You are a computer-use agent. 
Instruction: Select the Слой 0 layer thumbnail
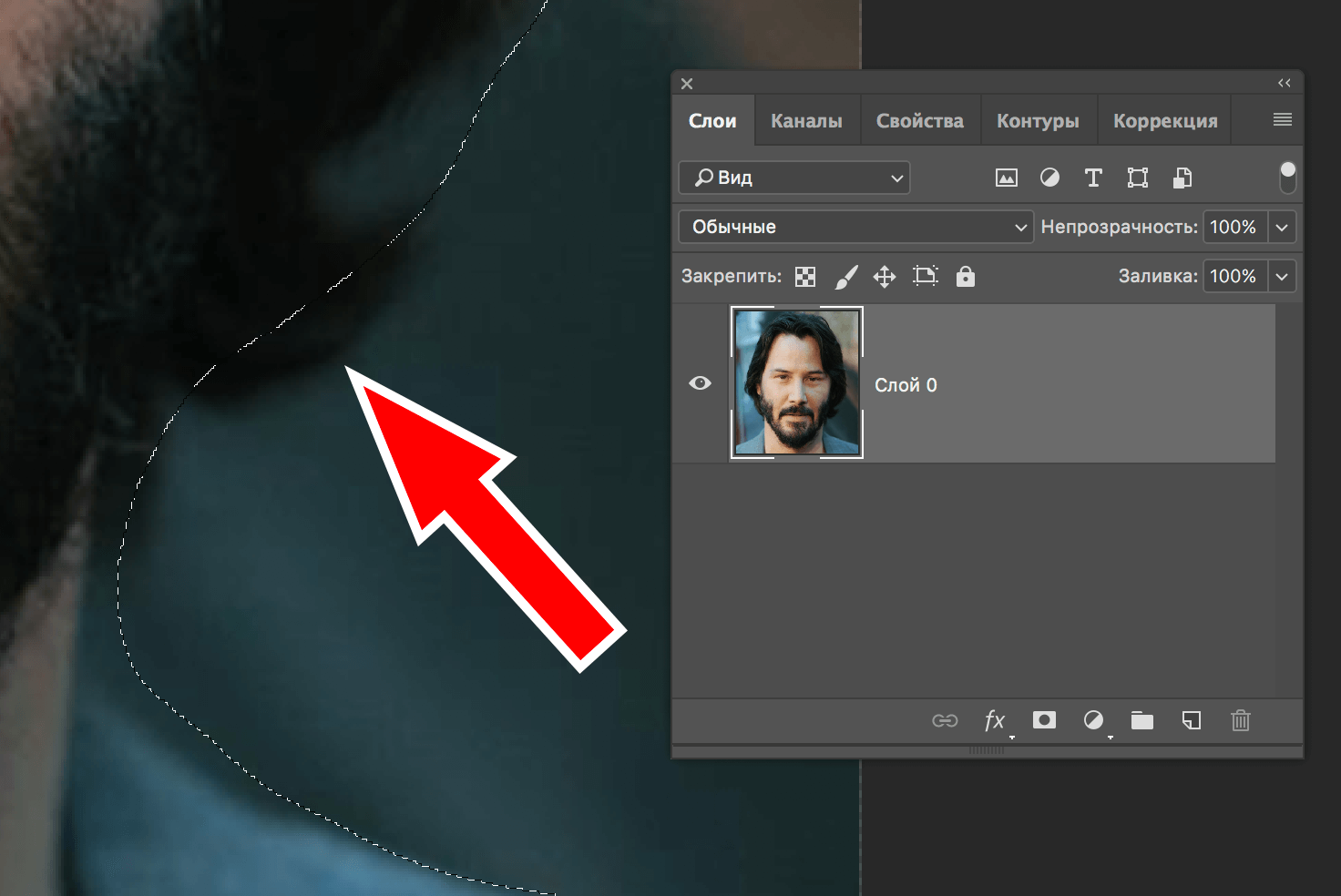797,383
